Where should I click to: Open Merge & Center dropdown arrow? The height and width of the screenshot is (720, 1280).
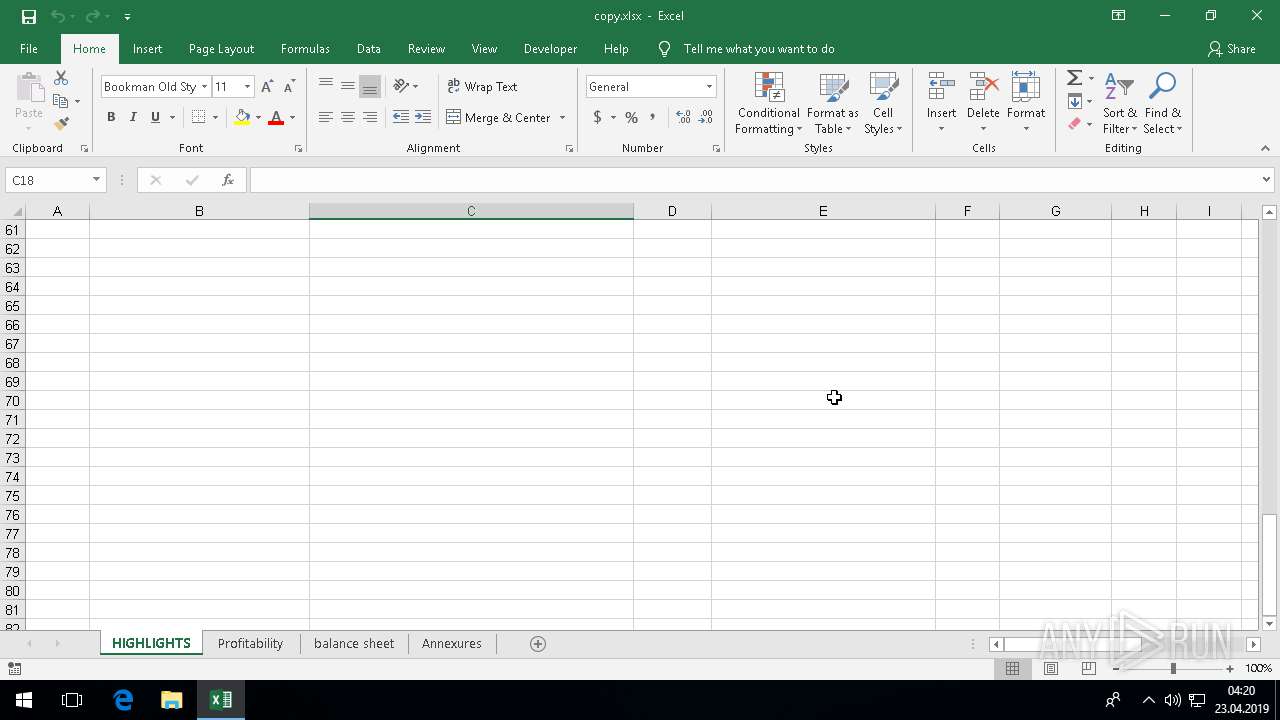click(562, 117)
